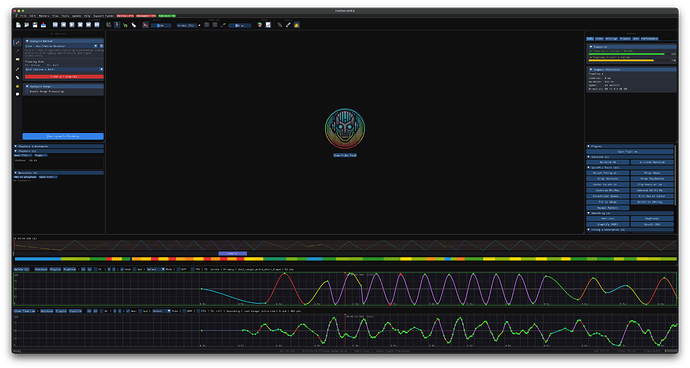Toggle BPM checkbox in upper timeline
This screenshot has width=690, height=368.
tap(179, 269)
